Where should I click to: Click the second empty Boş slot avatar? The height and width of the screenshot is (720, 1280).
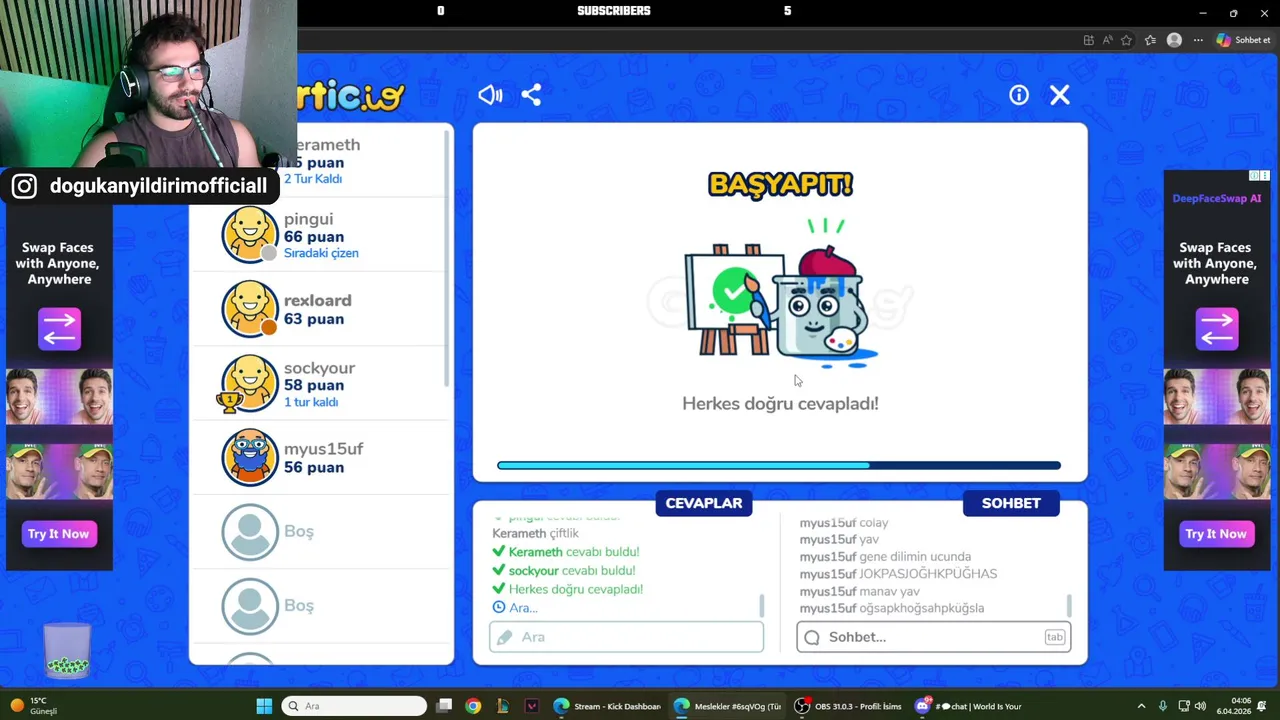[x=249, y=605]
